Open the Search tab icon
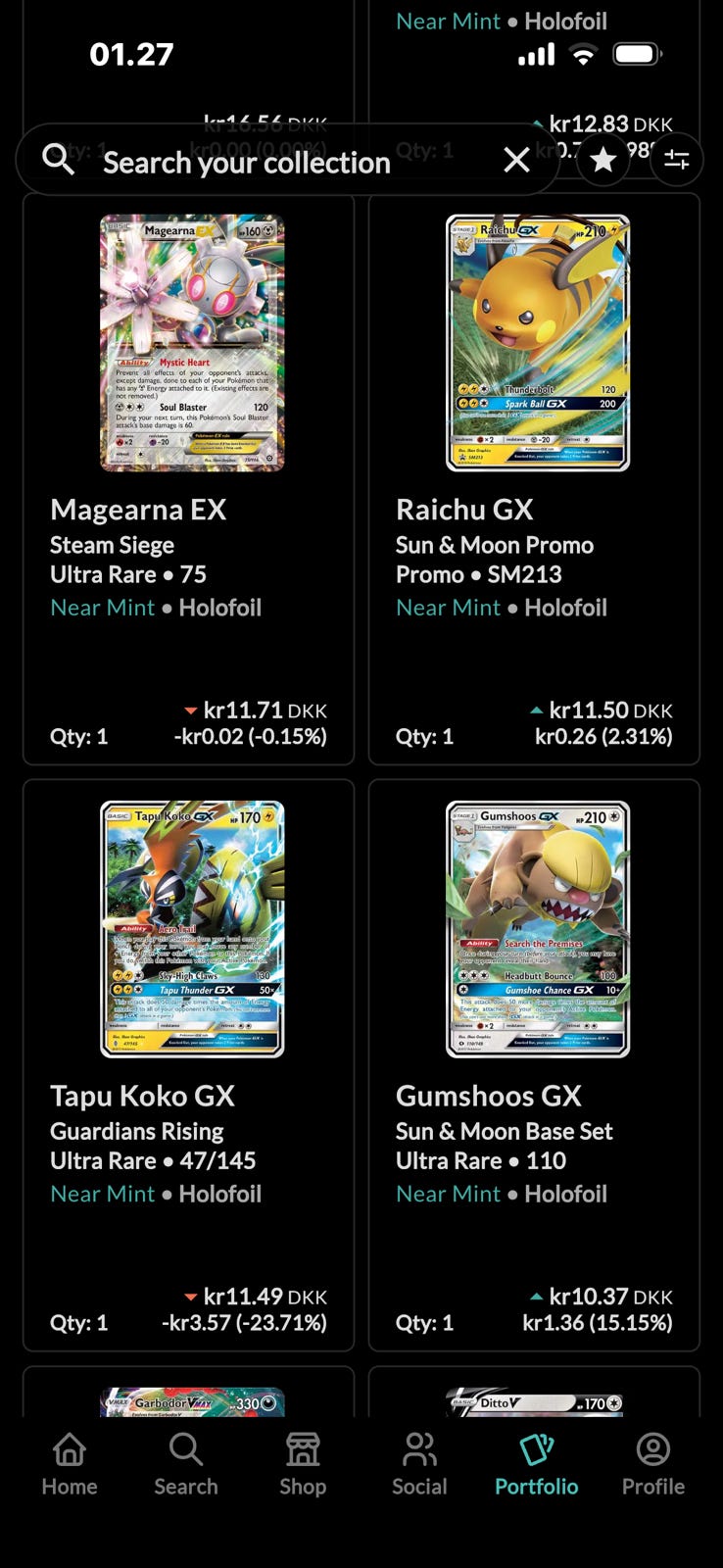This screenshot has height=1568, width=723. (185, 1465)
